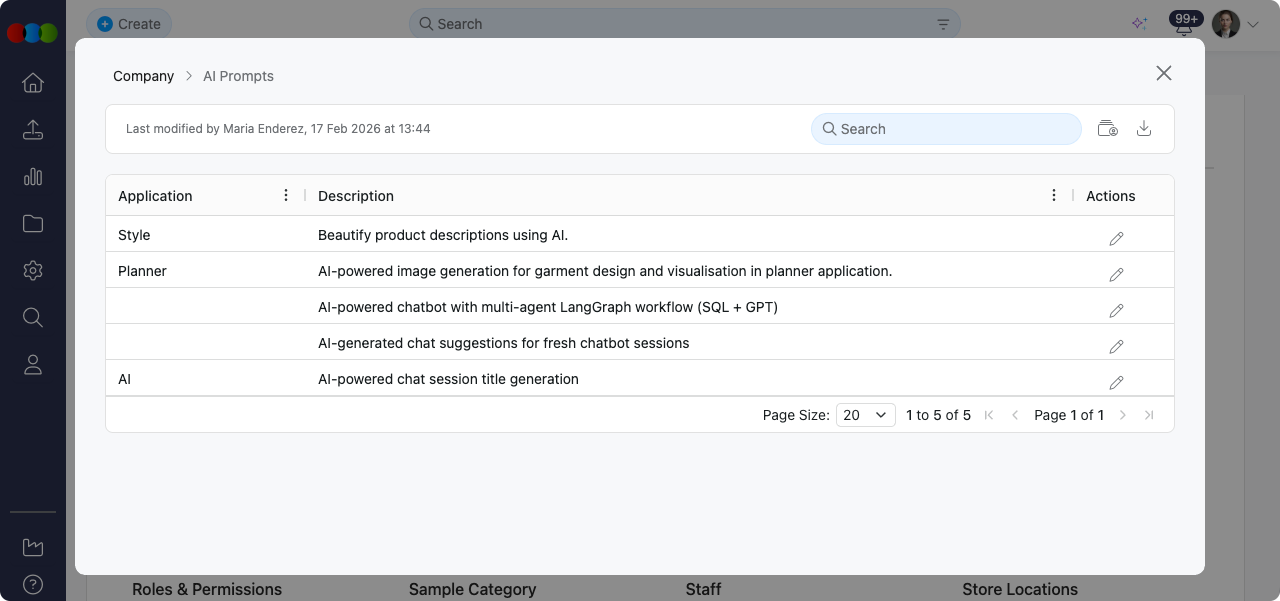Open the upload icon in left sidebar
The height and width of the screenshot is (601, 1280).
(33, 130)
